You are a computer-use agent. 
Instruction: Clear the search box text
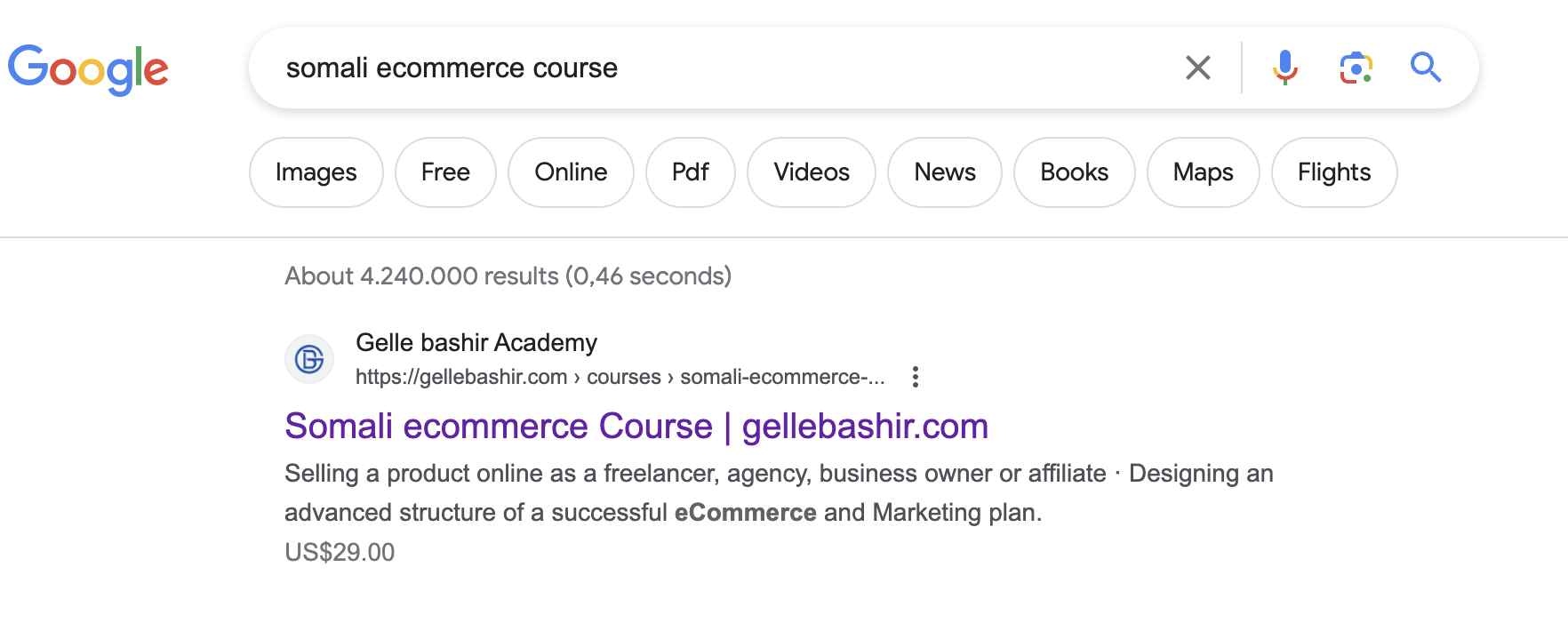click(1197, 68)
